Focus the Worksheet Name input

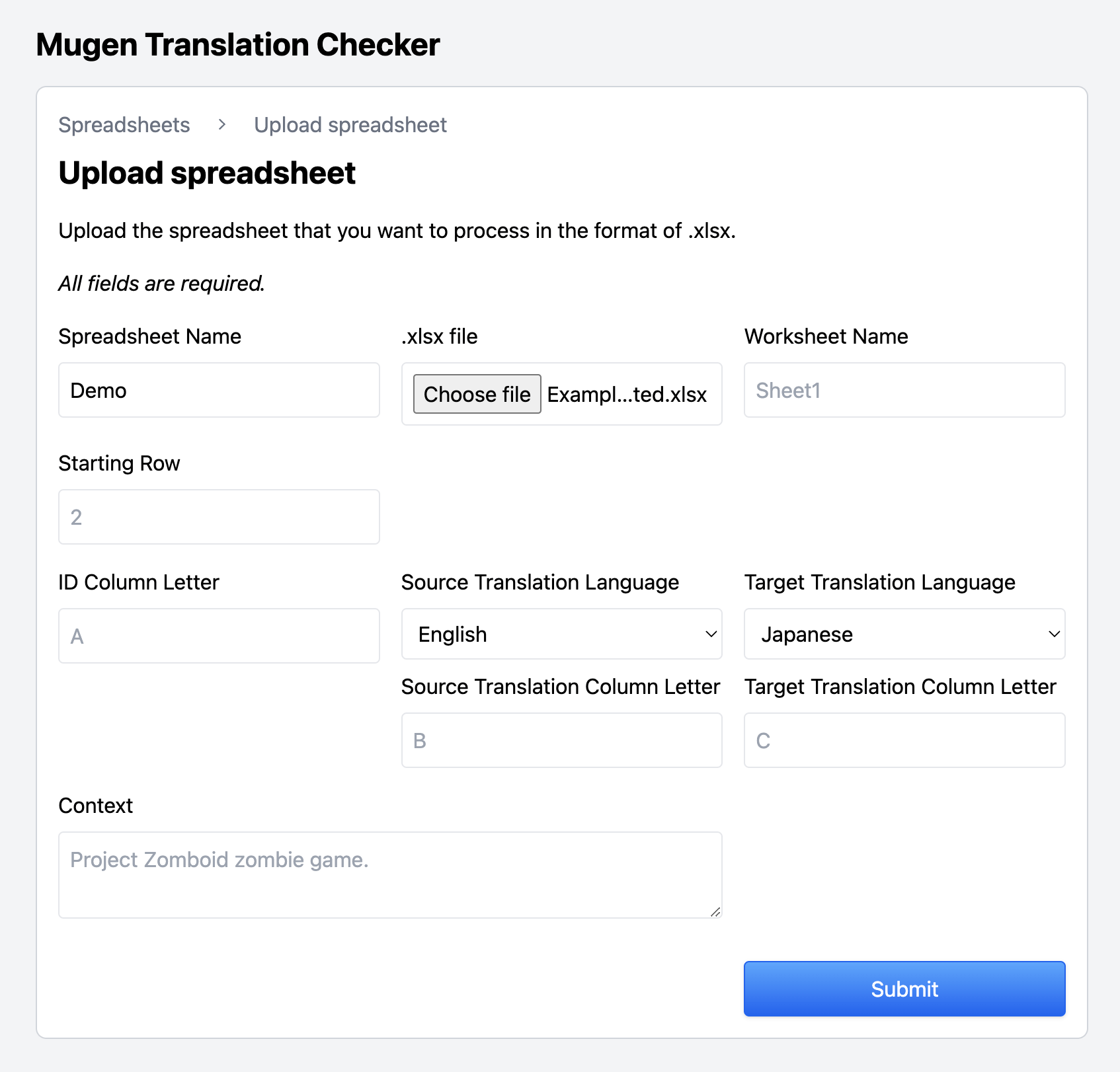[904, 390]
